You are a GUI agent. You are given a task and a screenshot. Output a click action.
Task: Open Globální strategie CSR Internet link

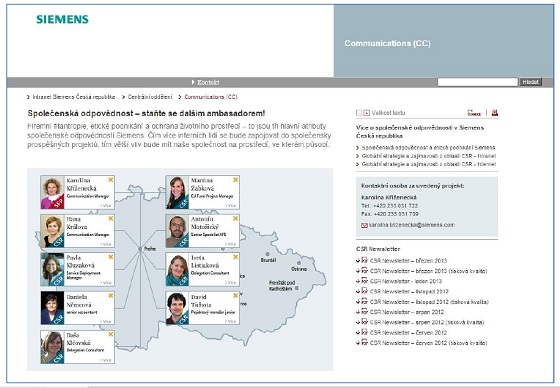coord(429,164)
